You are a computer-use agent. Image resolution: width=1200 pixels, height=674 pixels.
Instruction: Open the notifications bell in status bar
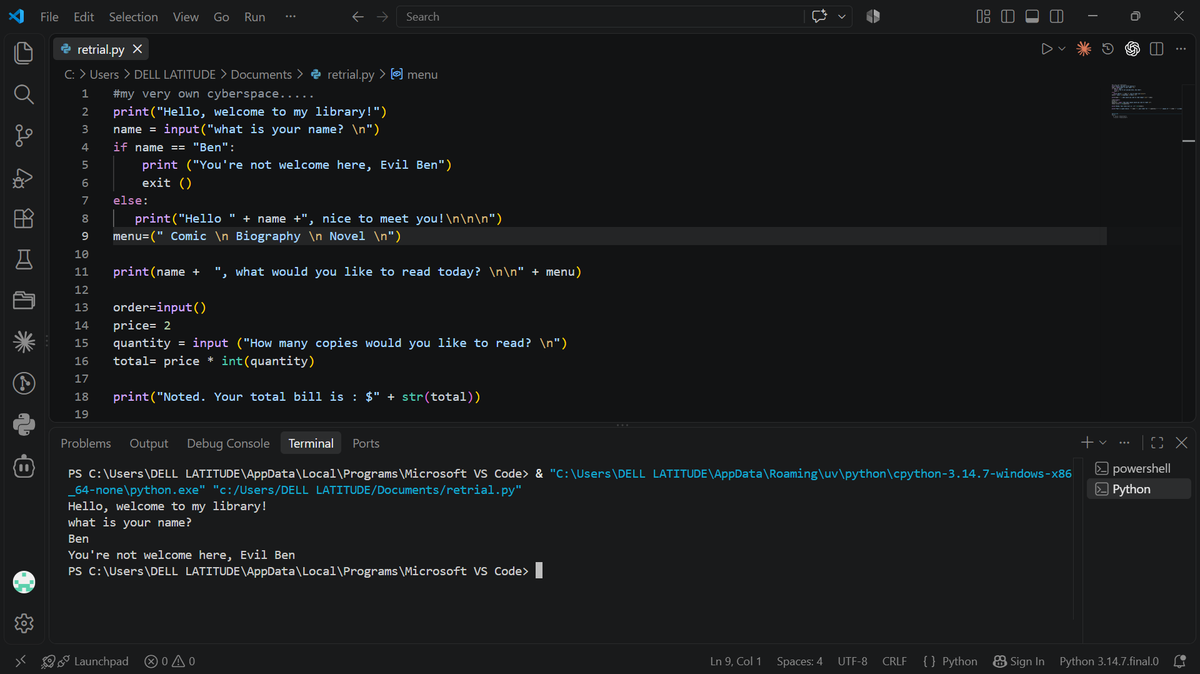click(x=1179, y=661)
